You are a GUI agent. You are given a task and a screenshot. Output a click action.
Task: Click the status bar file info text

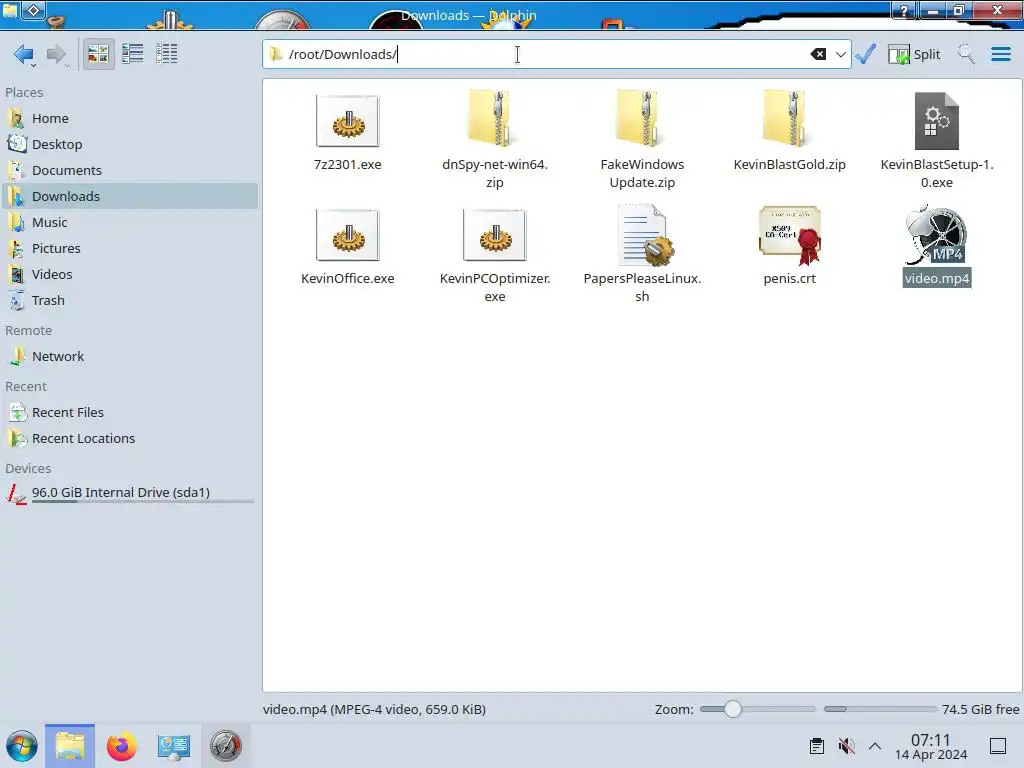[374, 709]
